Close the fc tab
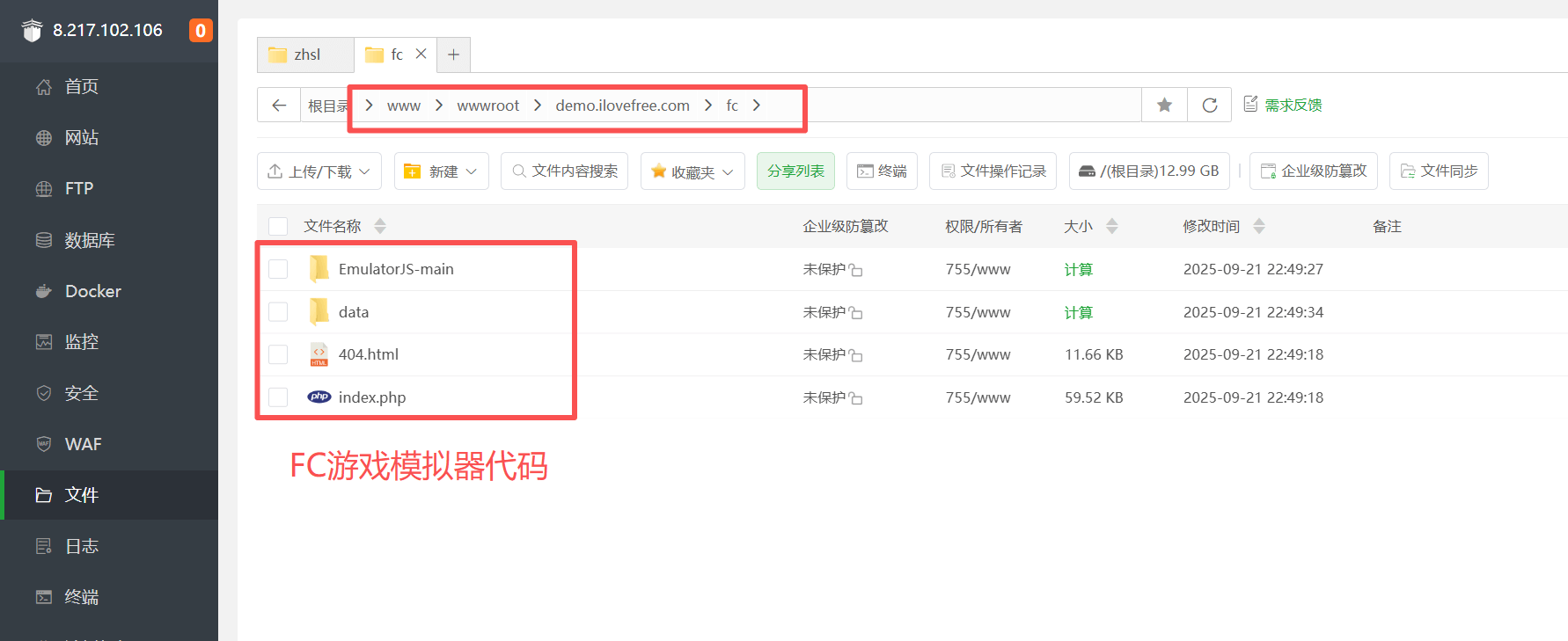 (x=421, y=54)
